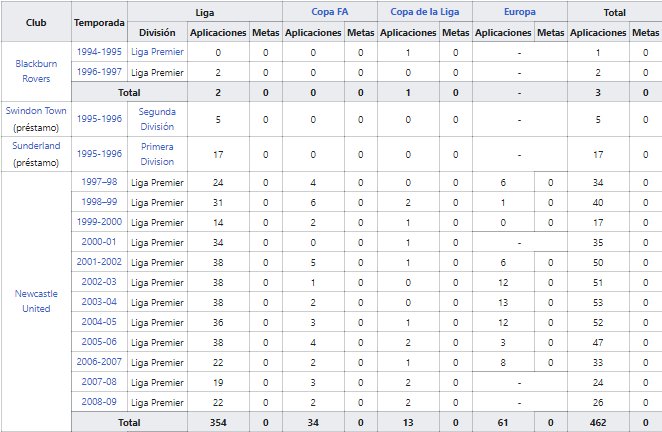Click Blackburn total Aplicaciones value 3
The height and width of the screenshot is (432, 662).
pyautogui.click(x=598, y=92)
